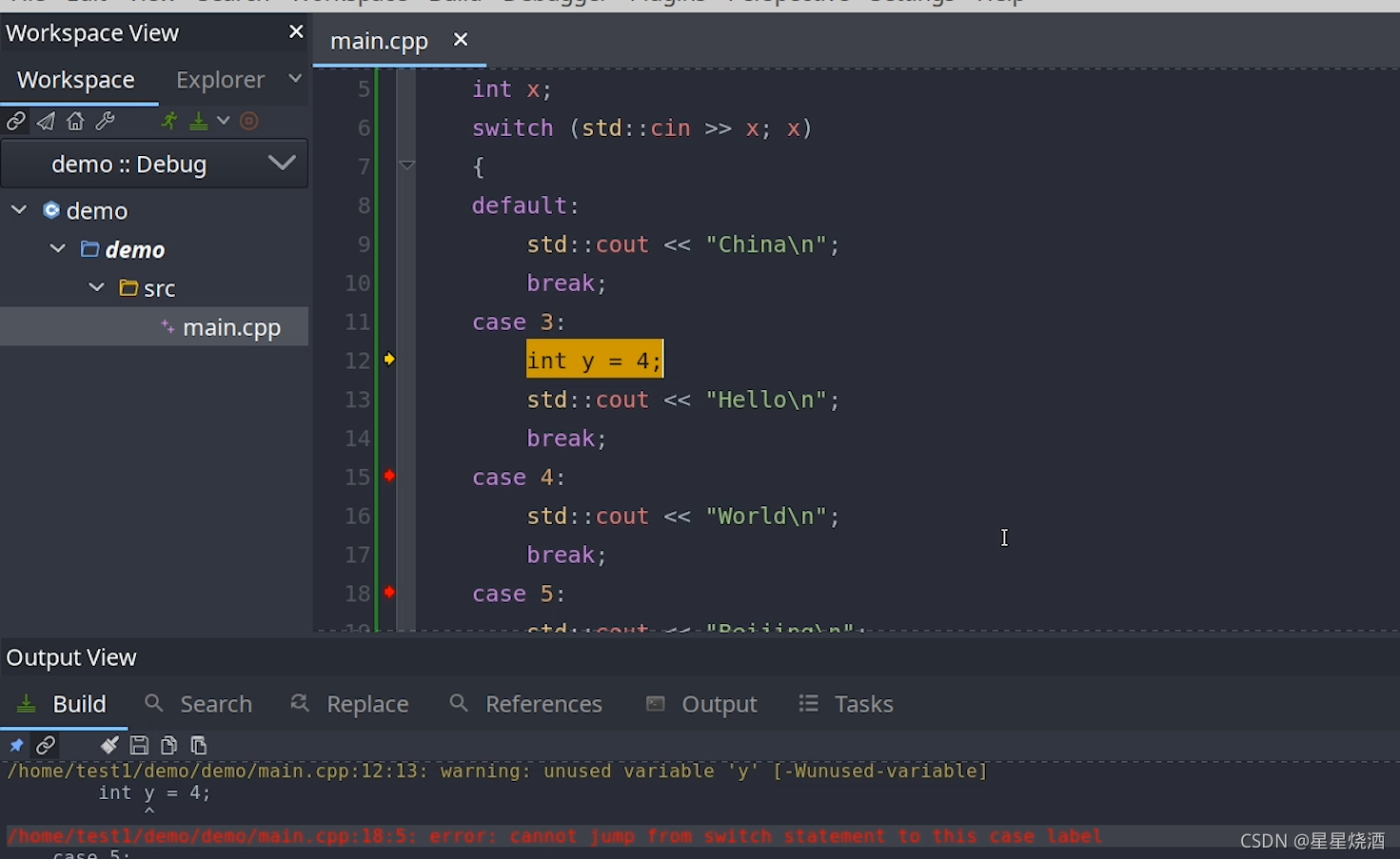Click the unused variable 'y' warning line

[497, 771]
